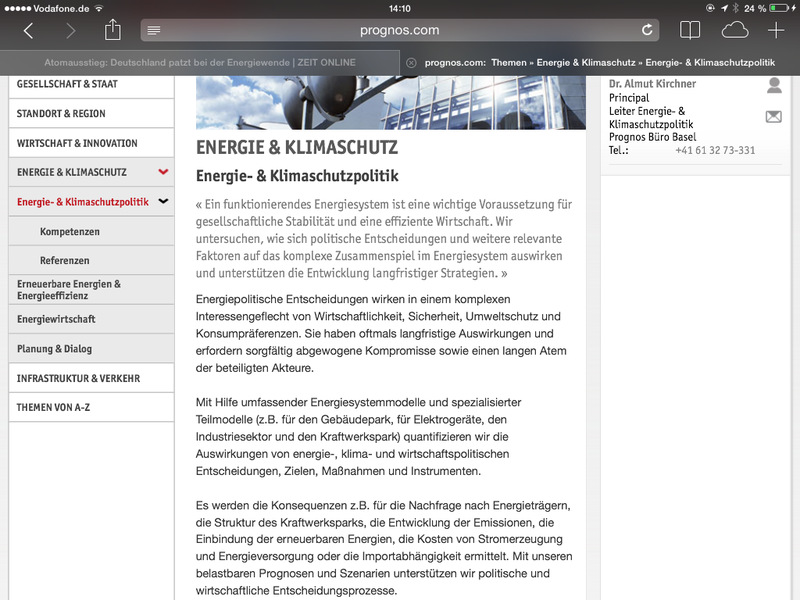The height and width of the screenshot is (600, 800).
Task: Reload the page with the refresh icon
Action: 647,31
